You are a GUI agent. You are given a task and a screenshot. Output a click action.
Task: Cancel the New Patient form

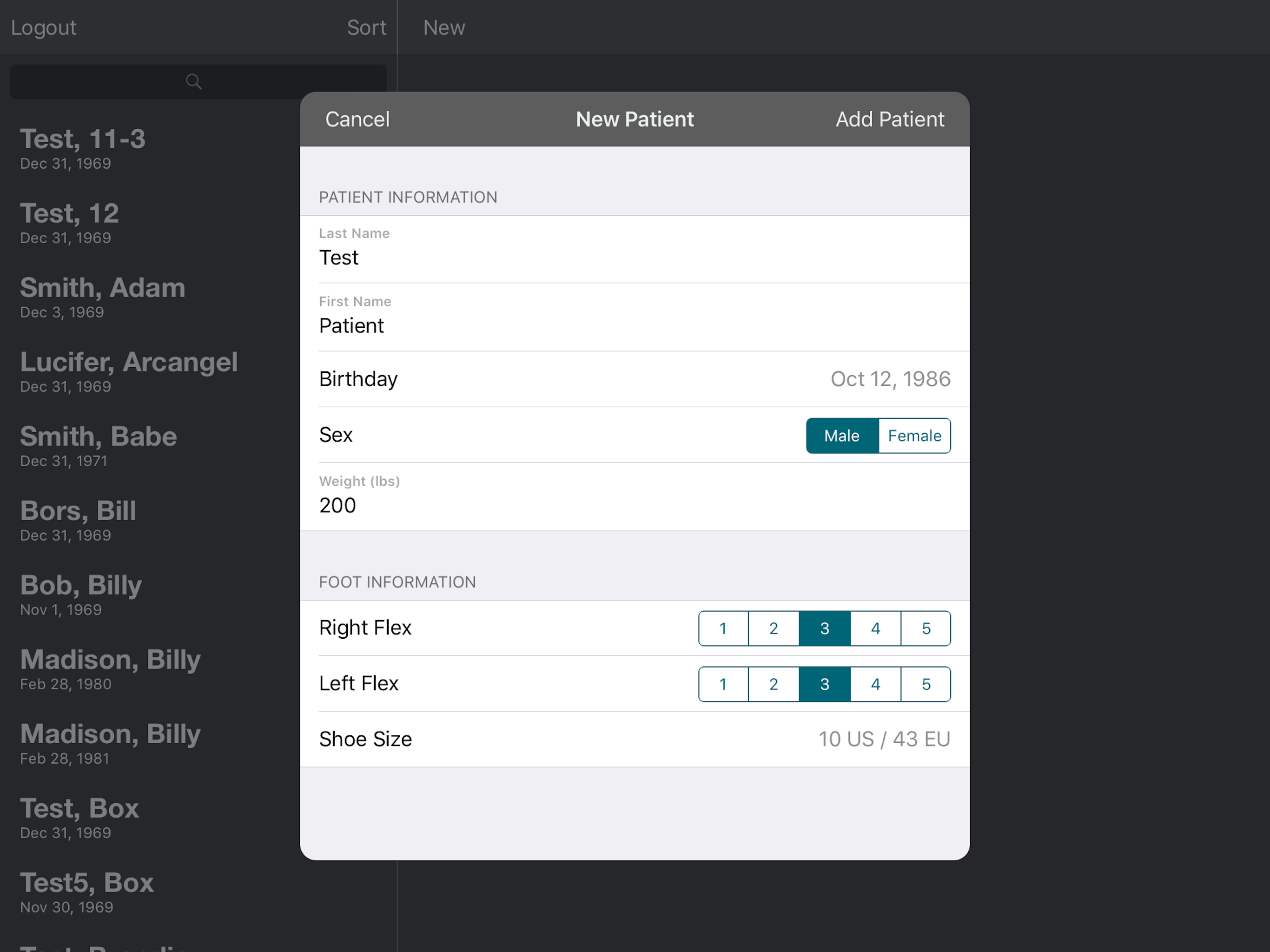tap(357, 119)
